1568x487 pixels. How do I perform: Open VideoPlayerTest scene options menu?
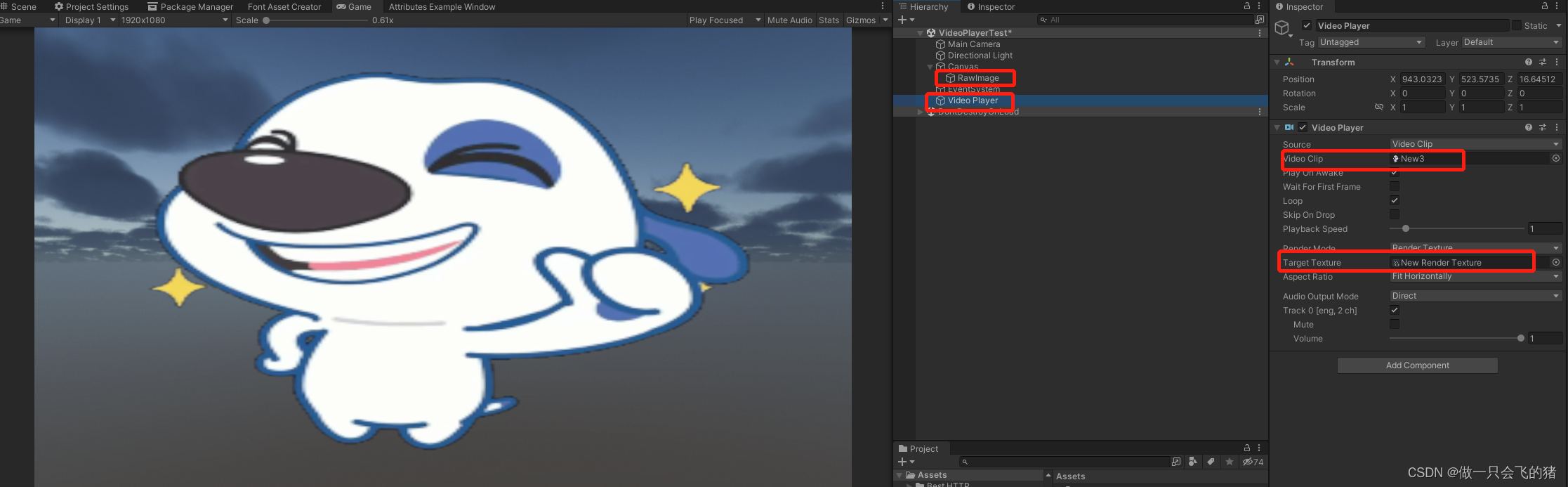click(x=1260, y=33)
